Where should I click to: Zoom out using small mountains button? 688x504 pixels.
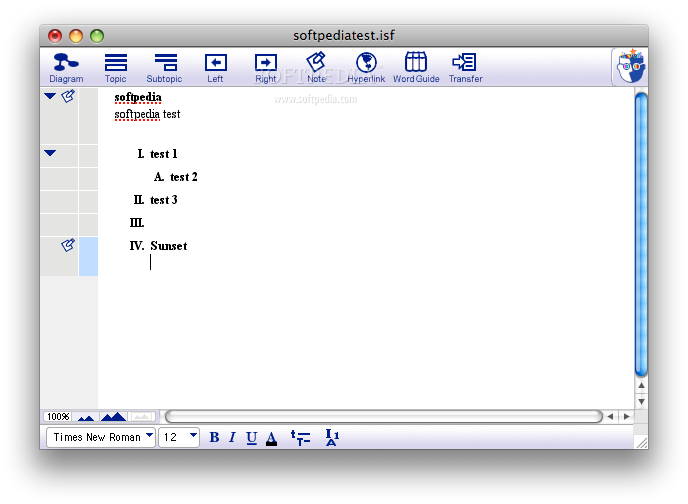(86, 417)
